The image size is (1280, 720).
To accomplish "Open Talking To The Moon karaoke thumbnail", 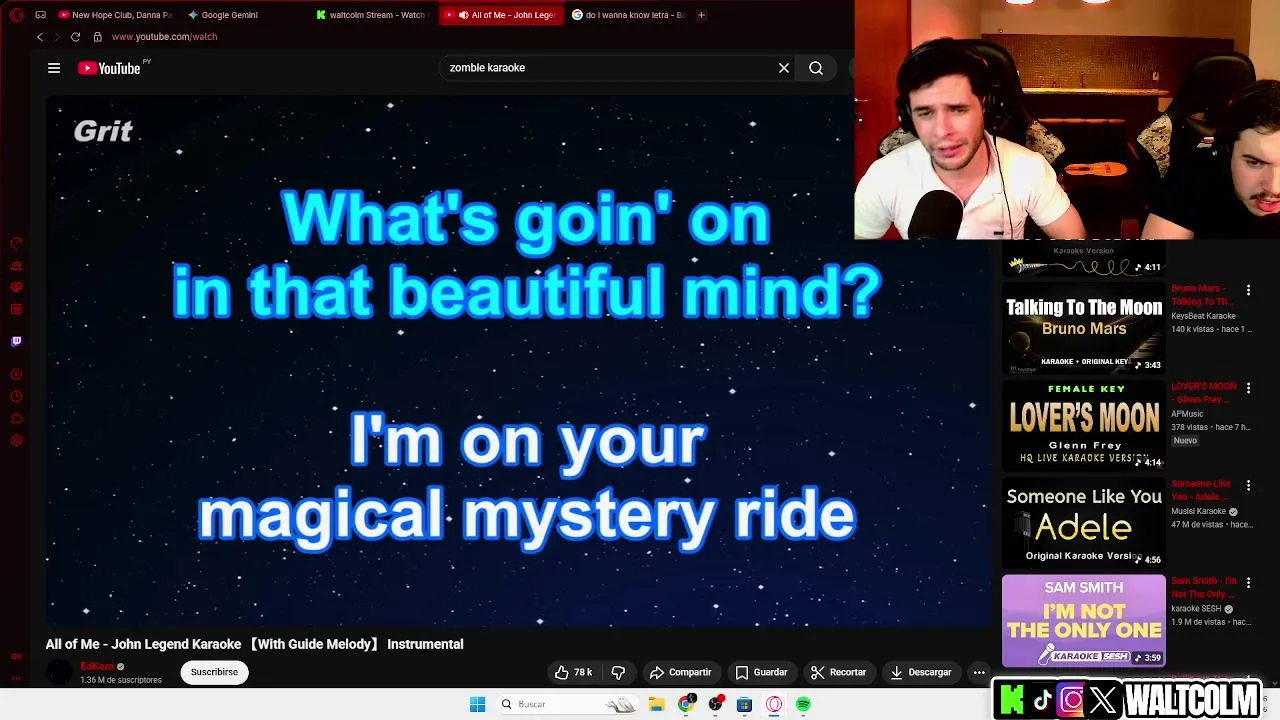I will click(1084, 328).
